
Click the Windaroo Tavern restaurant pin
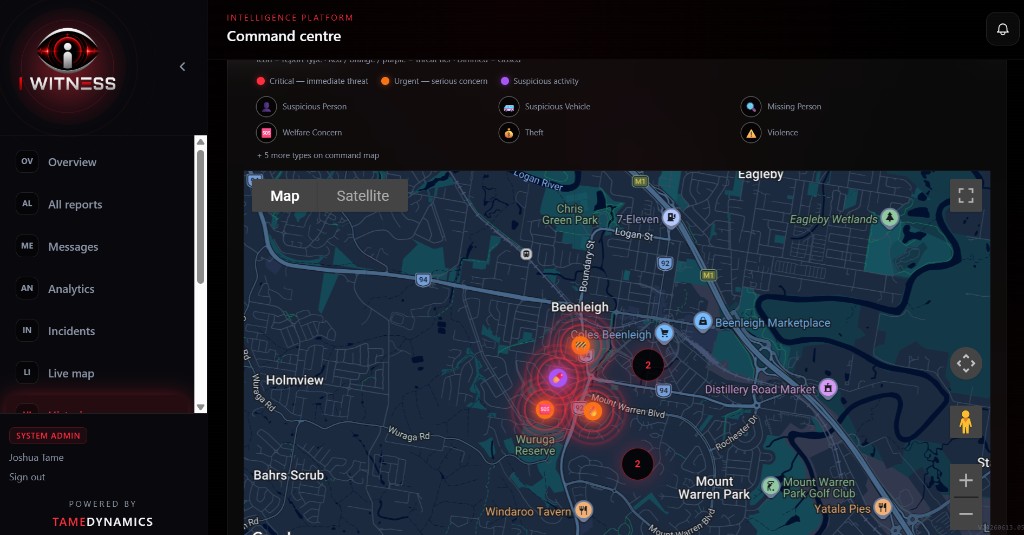pyautogui.click(x=584, y=510)
